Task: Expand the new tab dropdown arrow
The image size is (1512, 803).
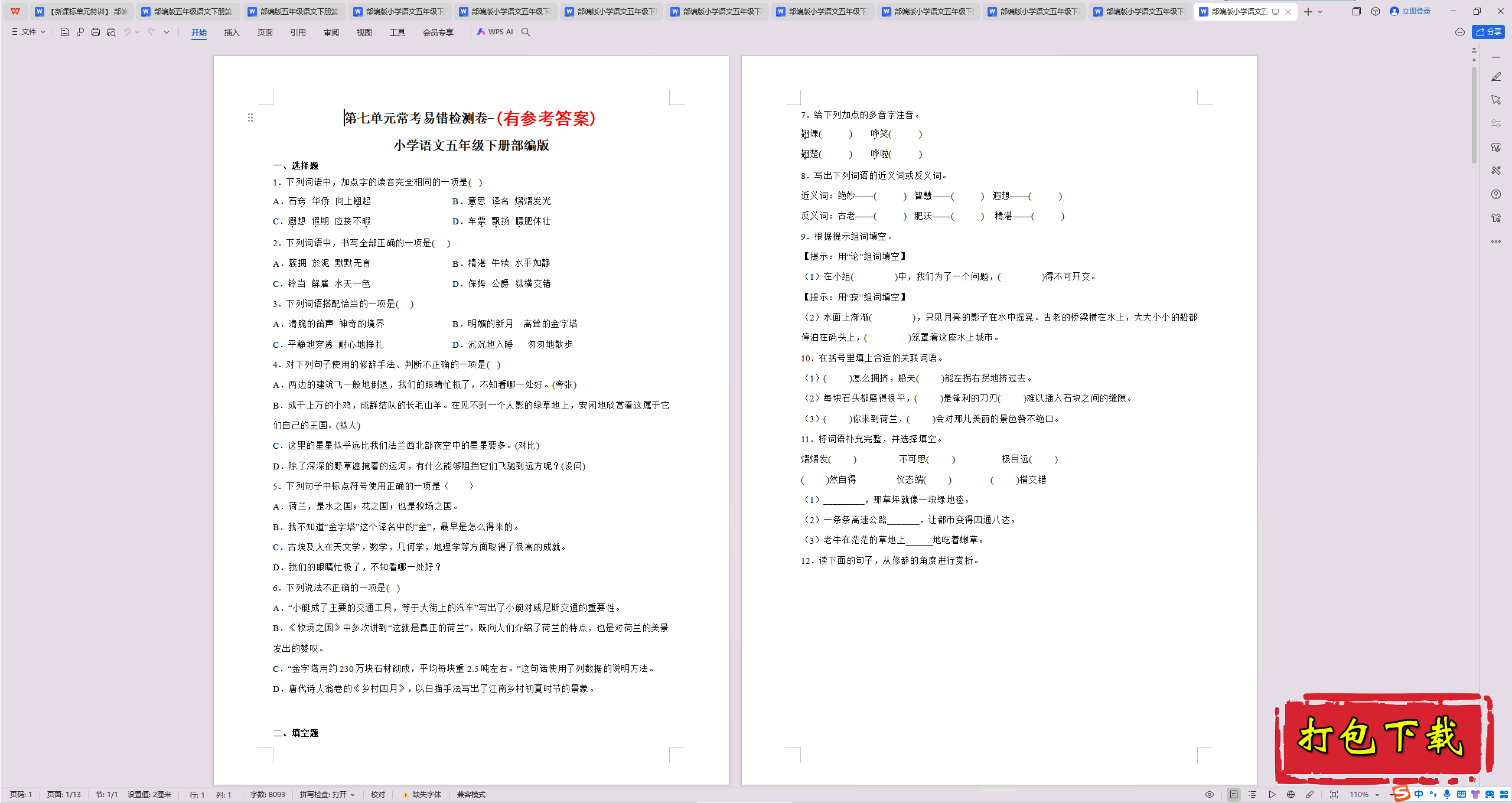Action: coord(1321,11)
